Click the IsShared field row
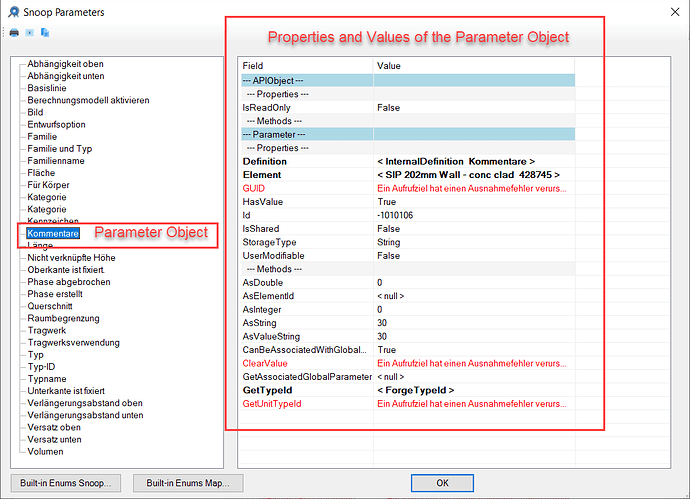This screenshot has width=690, height=499. 408,229
